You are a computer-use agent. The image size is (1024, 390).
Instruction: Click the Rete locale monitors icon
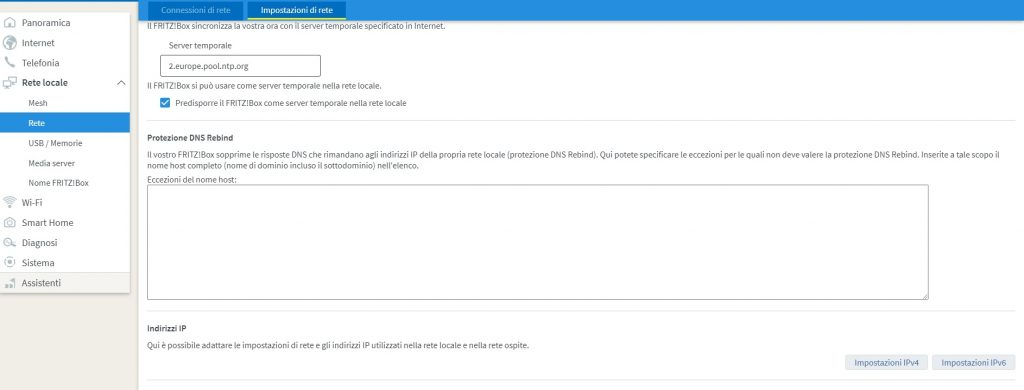pyautogui.click(x=9, y=83)
